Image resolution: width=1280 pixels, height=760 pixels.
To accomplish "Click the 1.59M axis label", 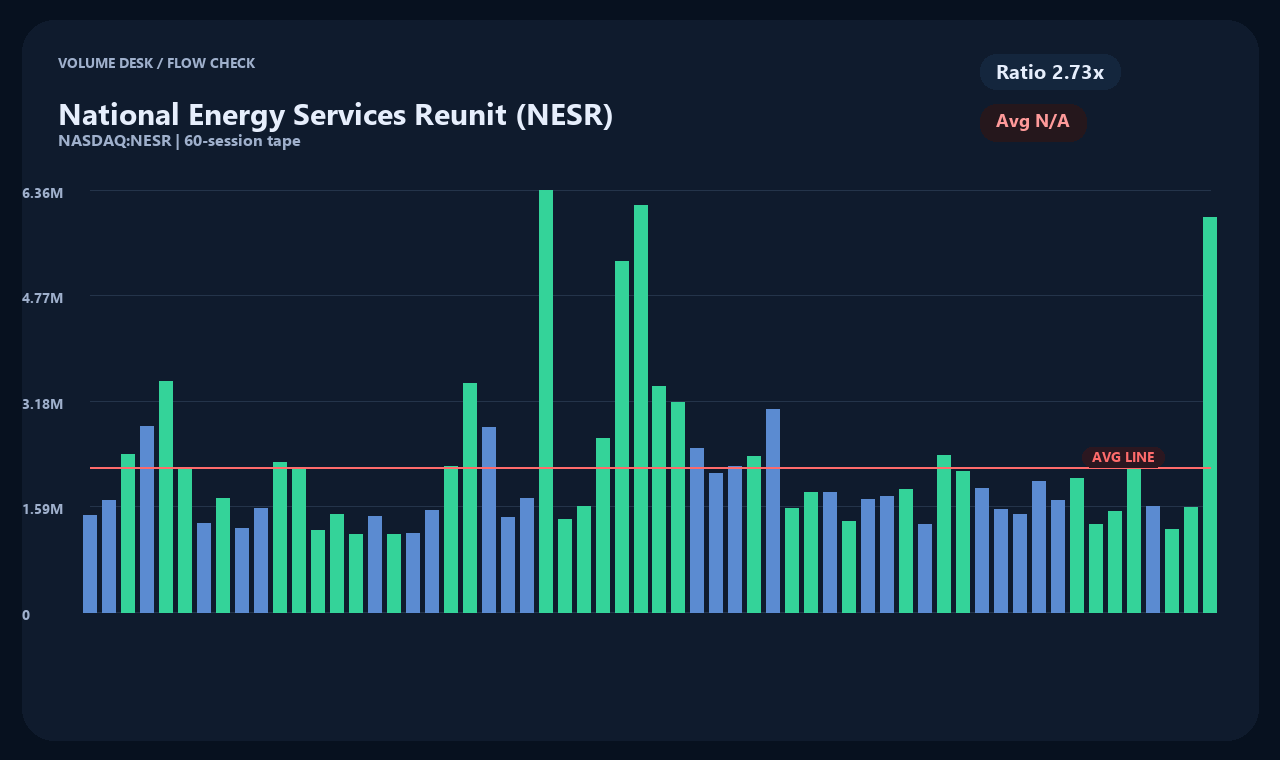I will (x=43, y=509).
